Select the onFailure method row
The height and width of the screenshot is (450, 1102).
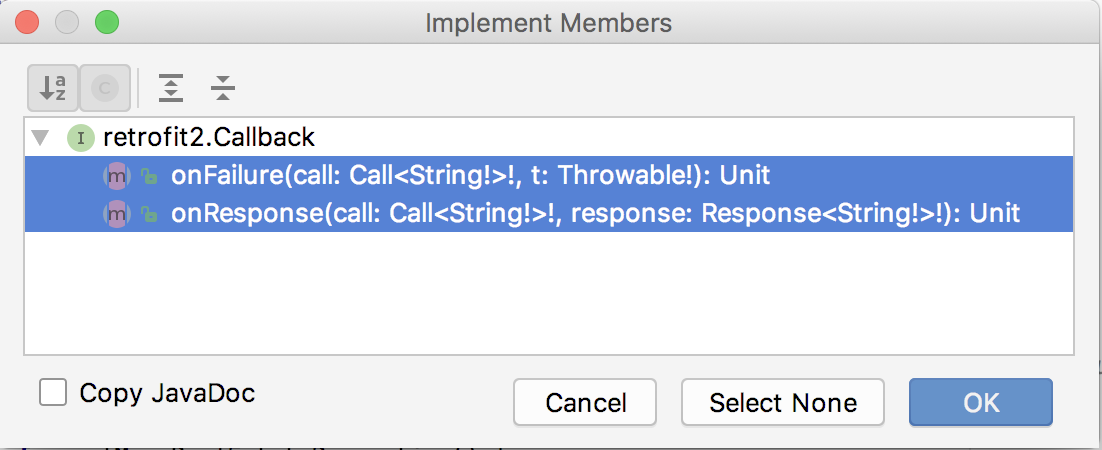(470, 176)
